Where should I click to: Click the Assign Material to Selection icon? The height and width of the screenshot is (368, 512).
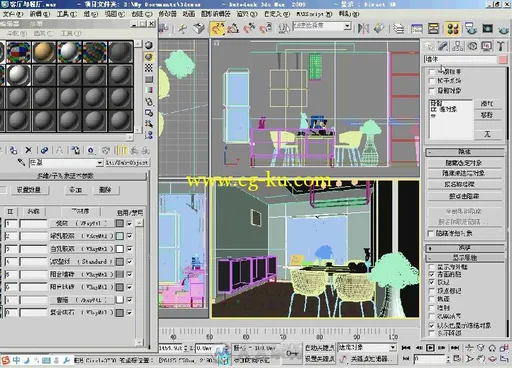pyautogui.click(x=13, y=150)
